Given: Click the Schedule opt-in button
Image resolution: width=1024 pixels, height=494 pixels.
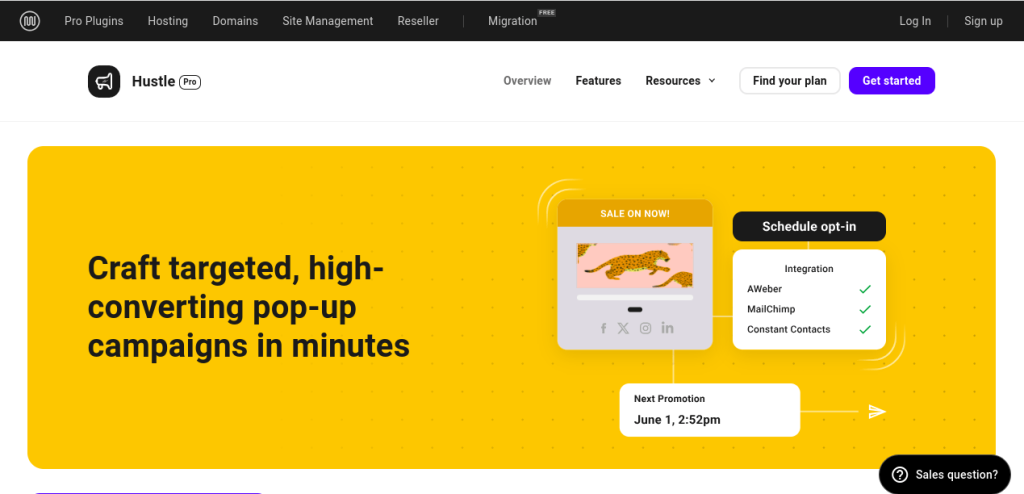Looking at the screenshot, I should [809, 227].
